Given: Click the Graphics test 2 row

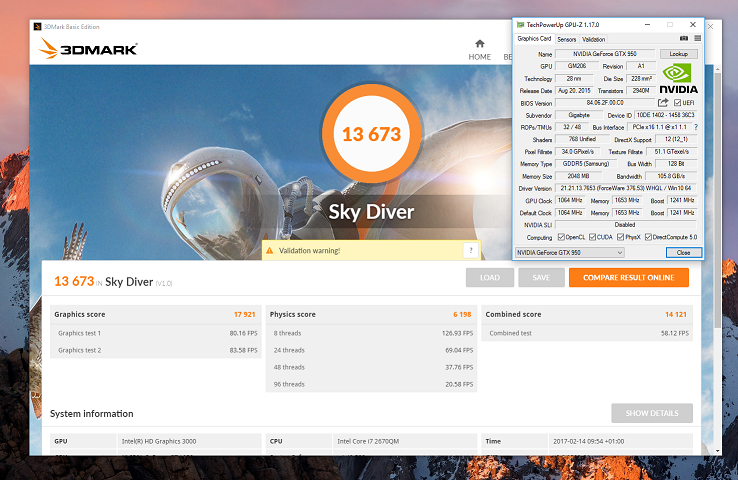Looking at the screenshot, I should tap(156, 350).
